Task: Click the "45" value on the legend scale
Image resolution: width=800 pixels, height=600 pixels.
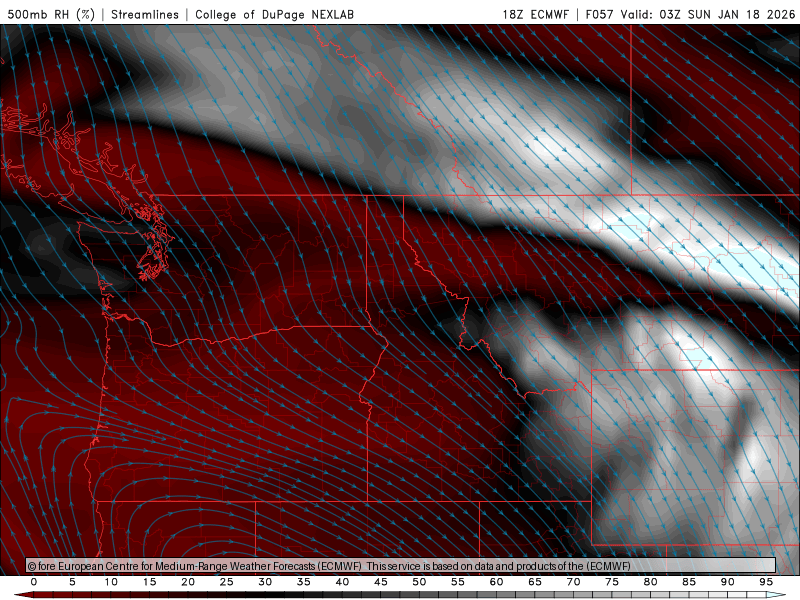Action: point(381,582)
